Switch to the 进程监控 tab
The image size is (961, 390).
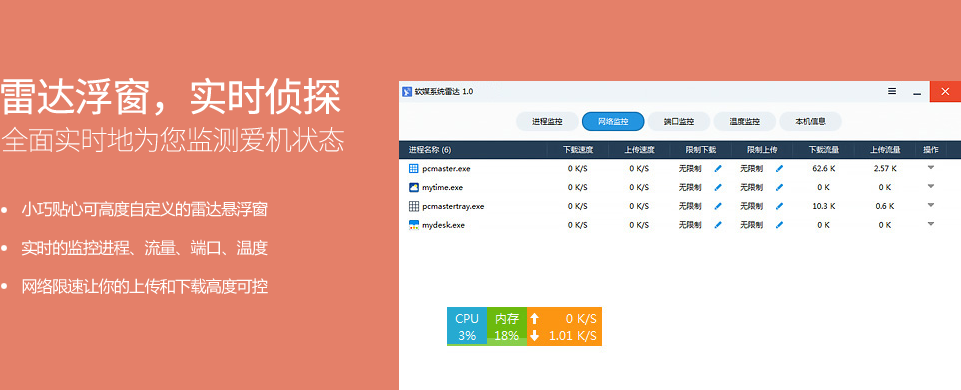click(547, 121)
